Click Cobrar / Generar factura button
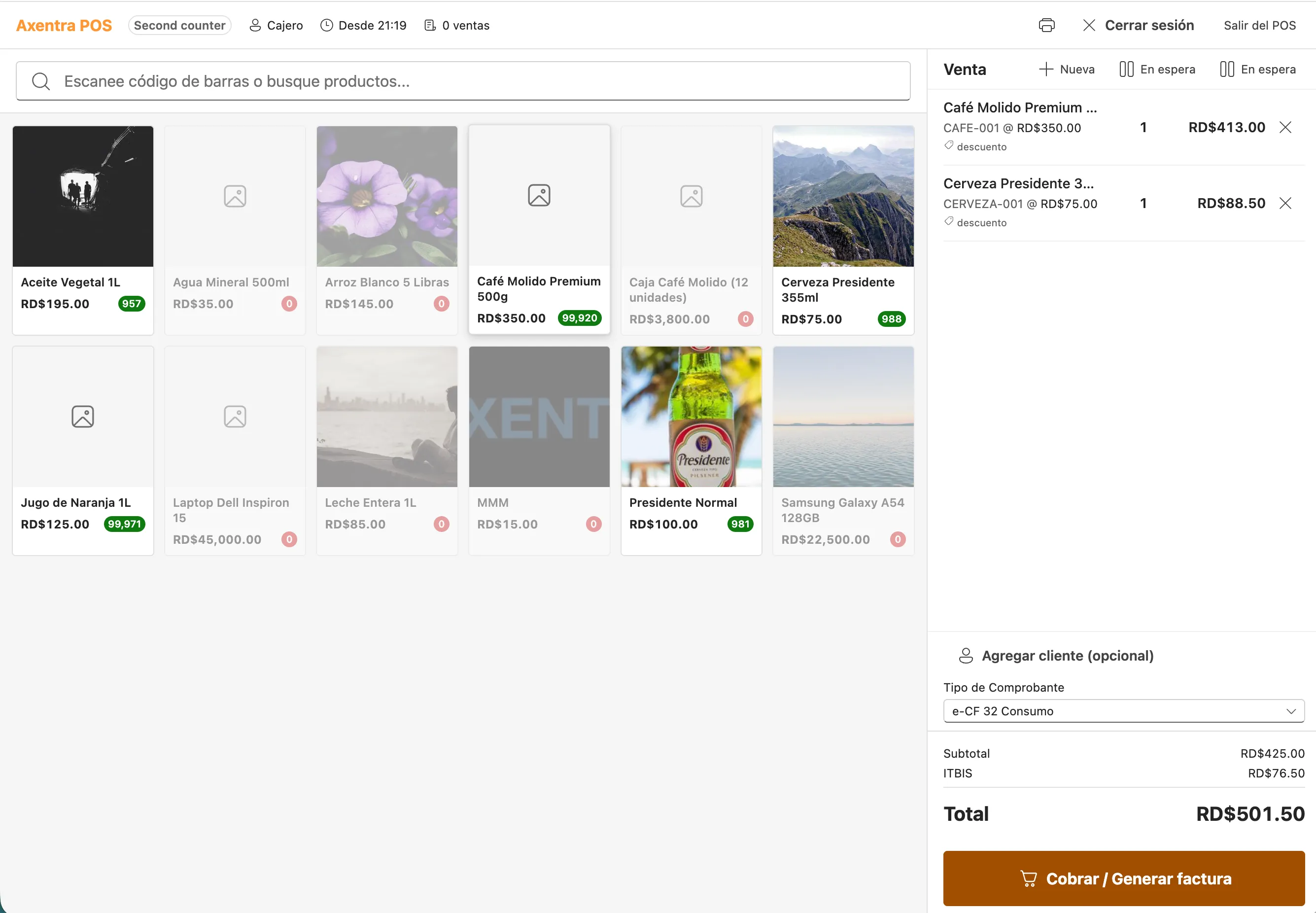 (x=1124, y=878)
